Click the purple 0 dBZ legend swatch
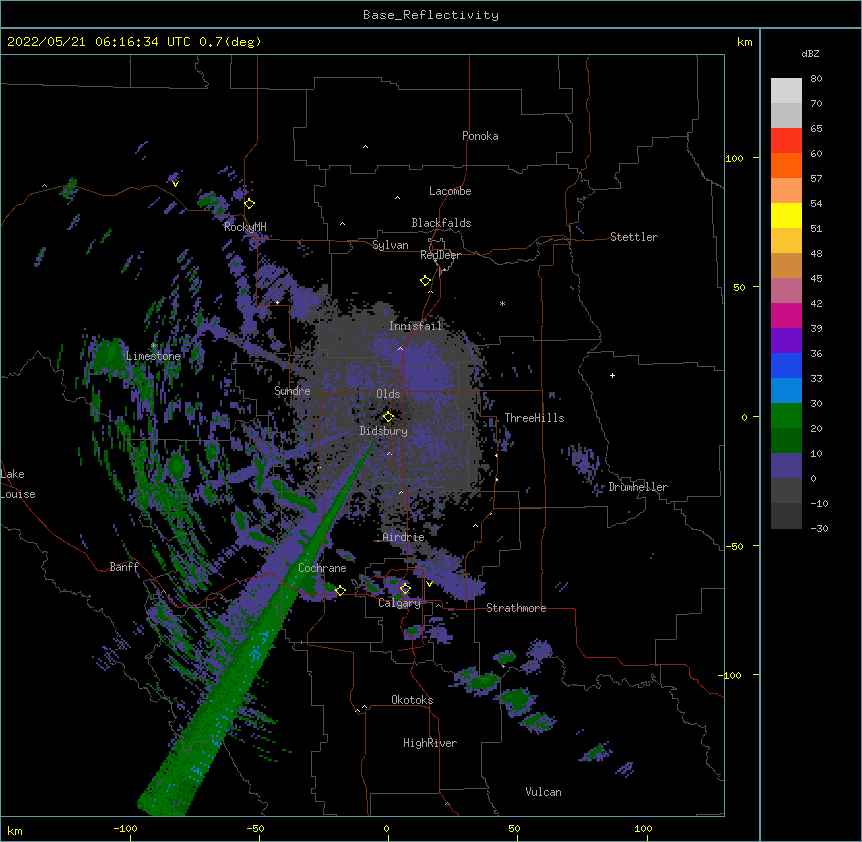Viewport: 862px width, 842px height. pyautogui.click(x=786, y=466)
